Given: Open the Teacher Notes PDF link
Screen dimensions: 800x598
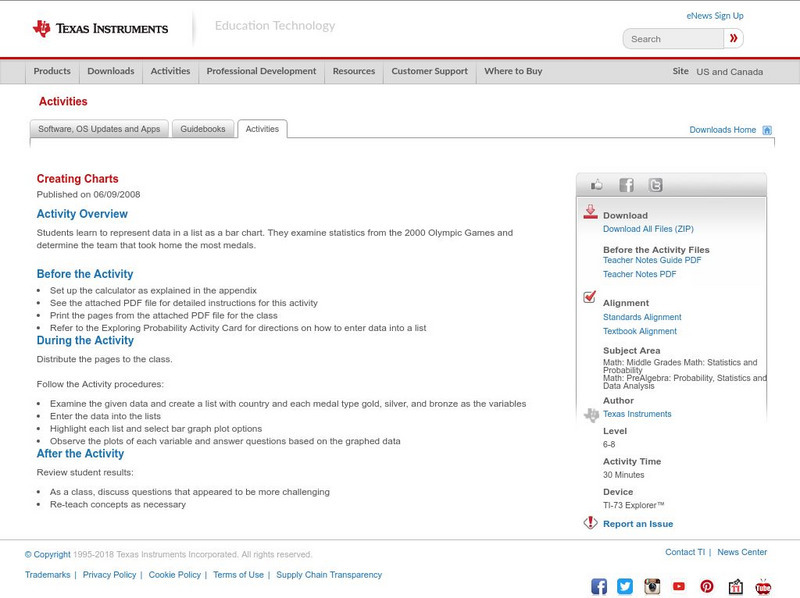Looking at the screenshot, I should (639, 275).
